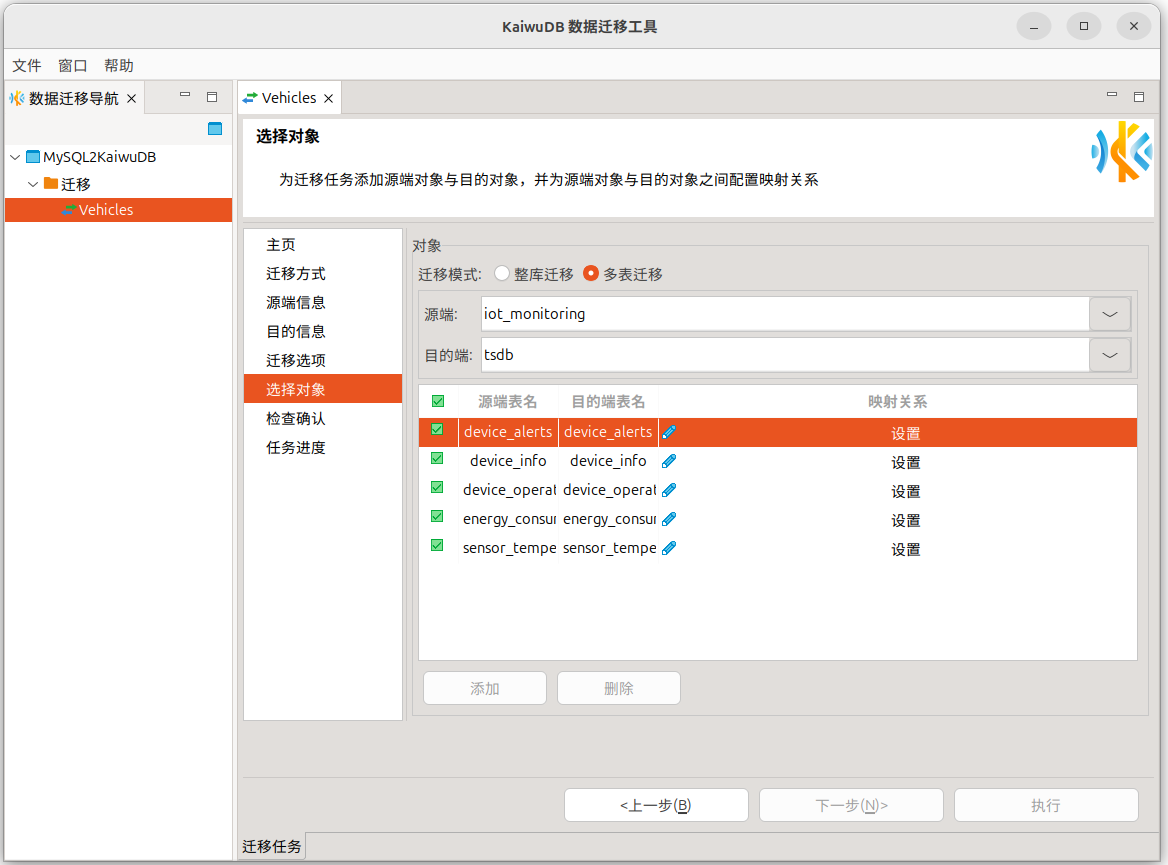Select the Vehicles task in navigation tree
The height and width of the screenshot is (865, 1168).
(105, 210)
